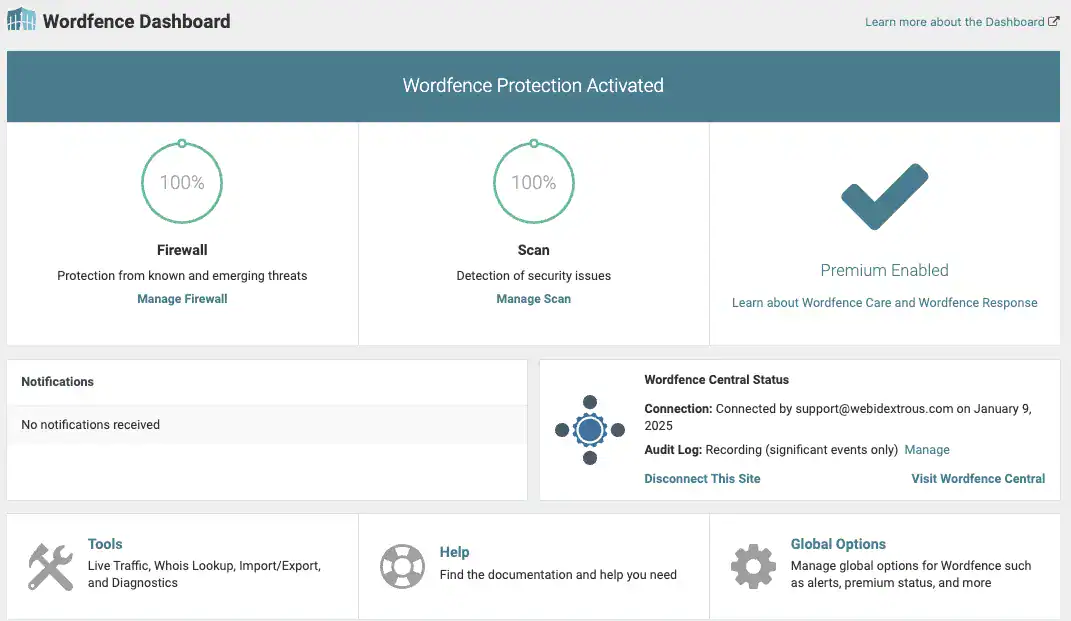Click the Wordfence logo icon in header
Image resolution: width=1071 pixels, height=621 pixels.
[x=21, y=20]
